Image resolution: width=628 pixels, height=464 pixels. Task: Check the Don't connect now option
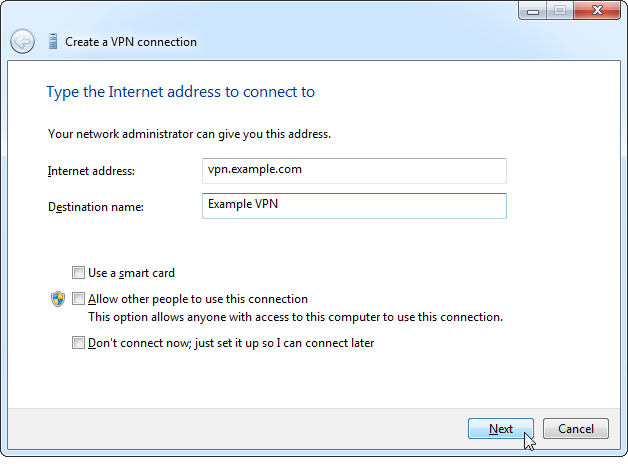(79, 343)
